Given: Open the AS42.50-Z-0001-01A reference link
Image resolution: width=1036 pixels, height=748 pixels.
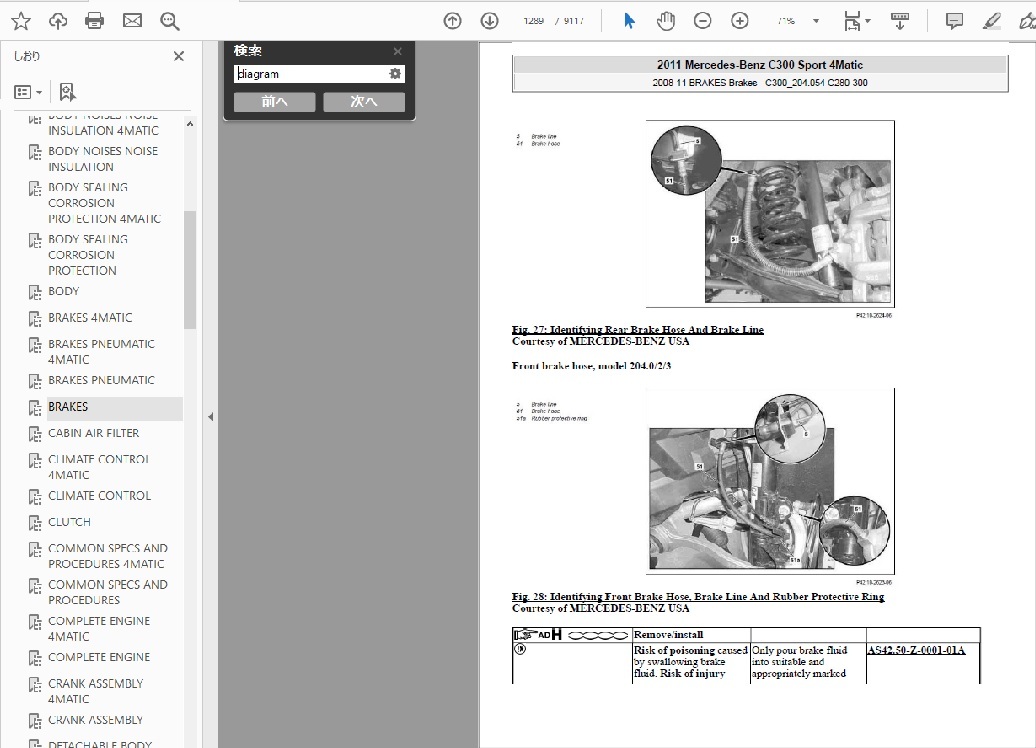Looking at the screenshot, I should [x=916, y=650].
